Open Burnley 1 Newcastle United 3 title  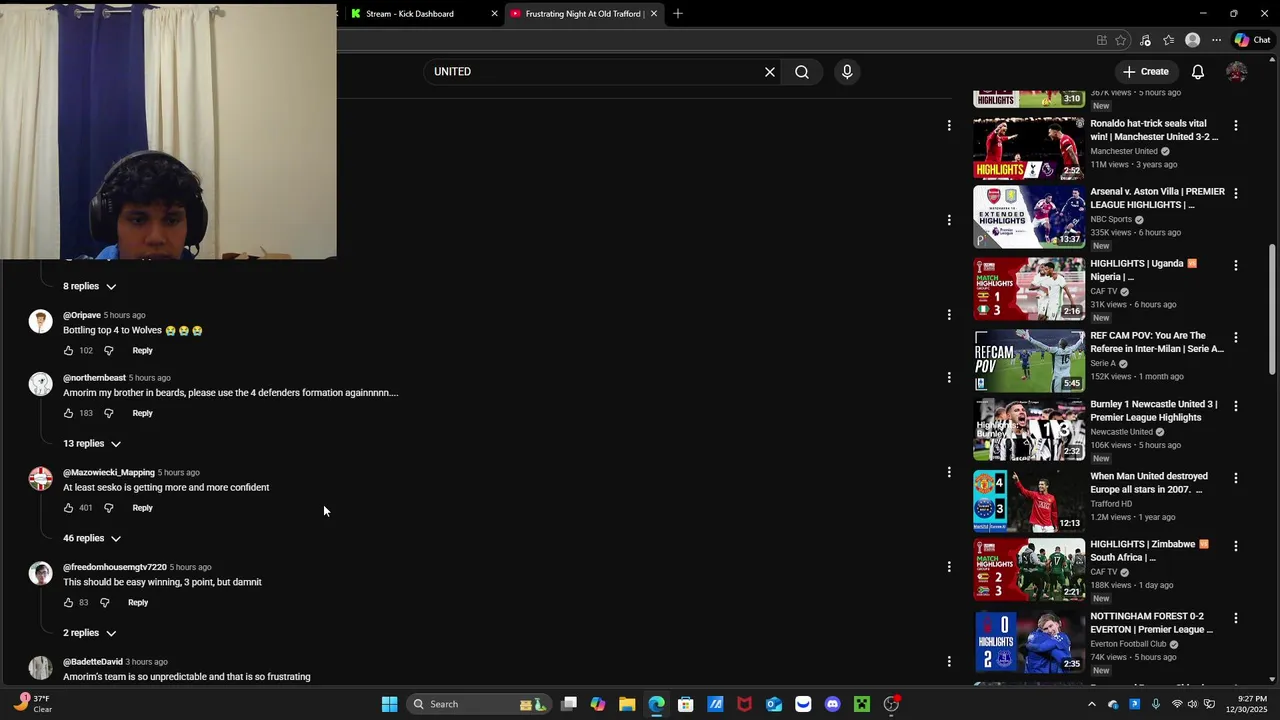point(1154,411)
